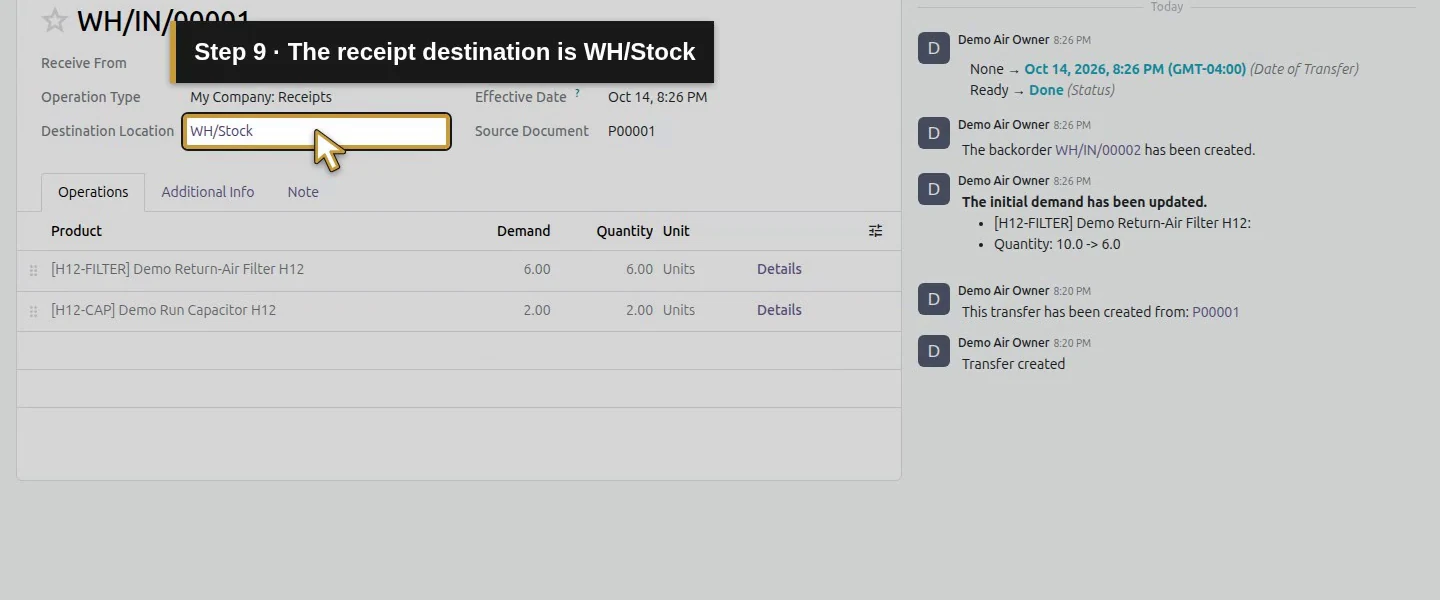1440x600 pixels.
Task: Click drag handle of H12-FILTER row
Action: 33,270
